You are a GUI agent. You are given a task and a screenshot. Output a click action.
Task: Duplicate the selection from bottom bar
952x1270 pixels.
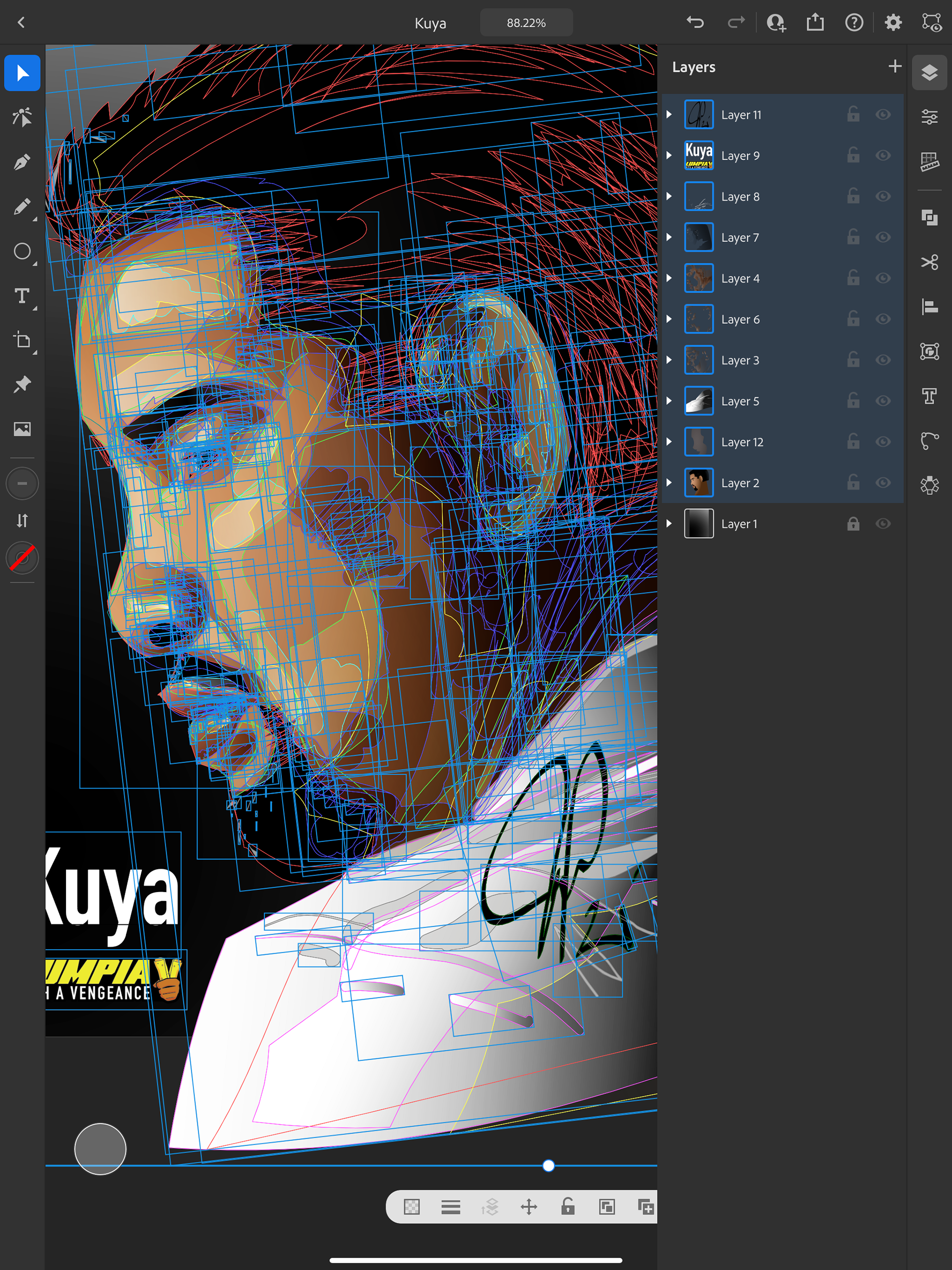(x=646, y=1207)
